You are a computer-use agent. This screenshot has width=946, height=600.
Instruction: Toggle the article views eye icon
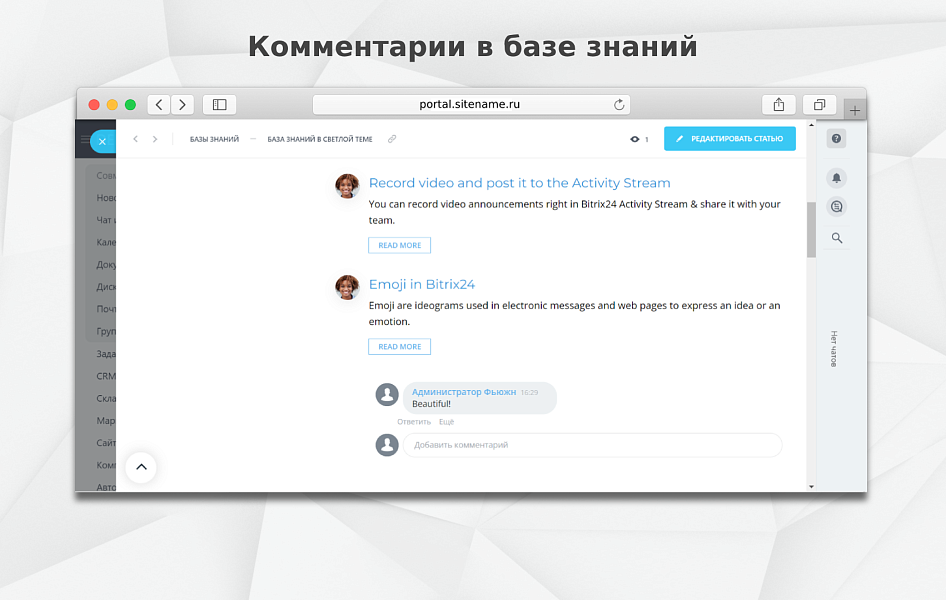pyautogui.click(x=634, y=139)
